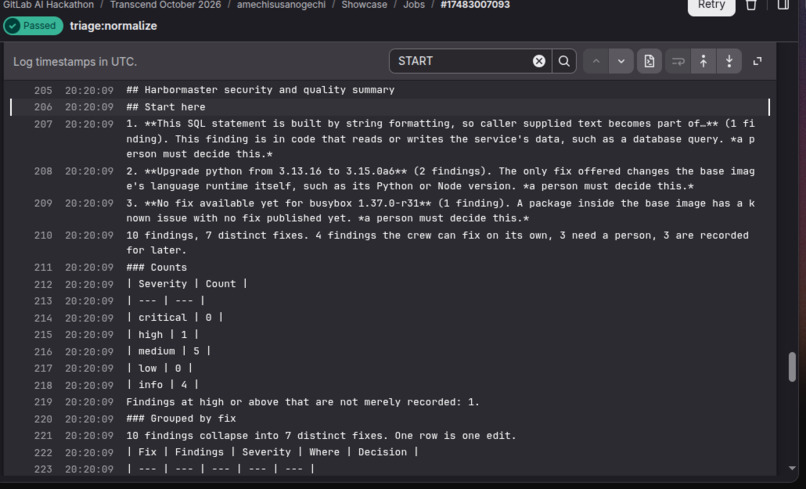Click '10 findings collapse into 7 distinct fixes' line
The width and height of the screenshot is (806, 489).
(321, 436)
